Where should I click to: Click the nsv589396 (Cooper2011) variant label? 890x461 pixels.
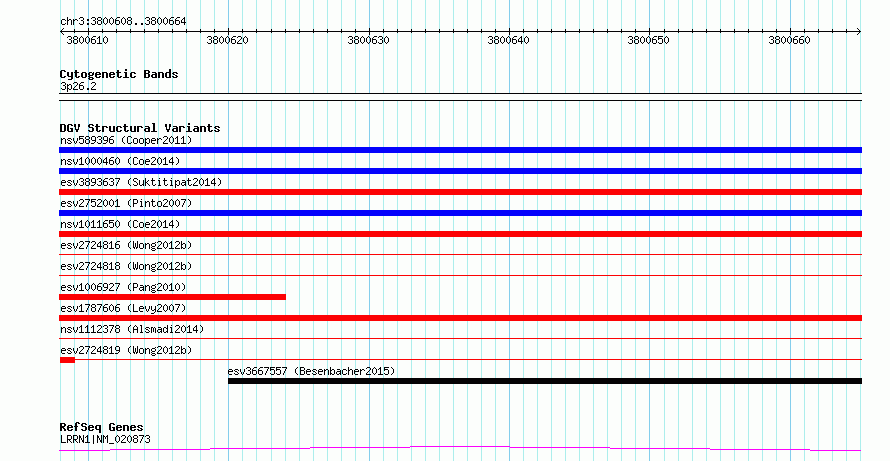126,140
